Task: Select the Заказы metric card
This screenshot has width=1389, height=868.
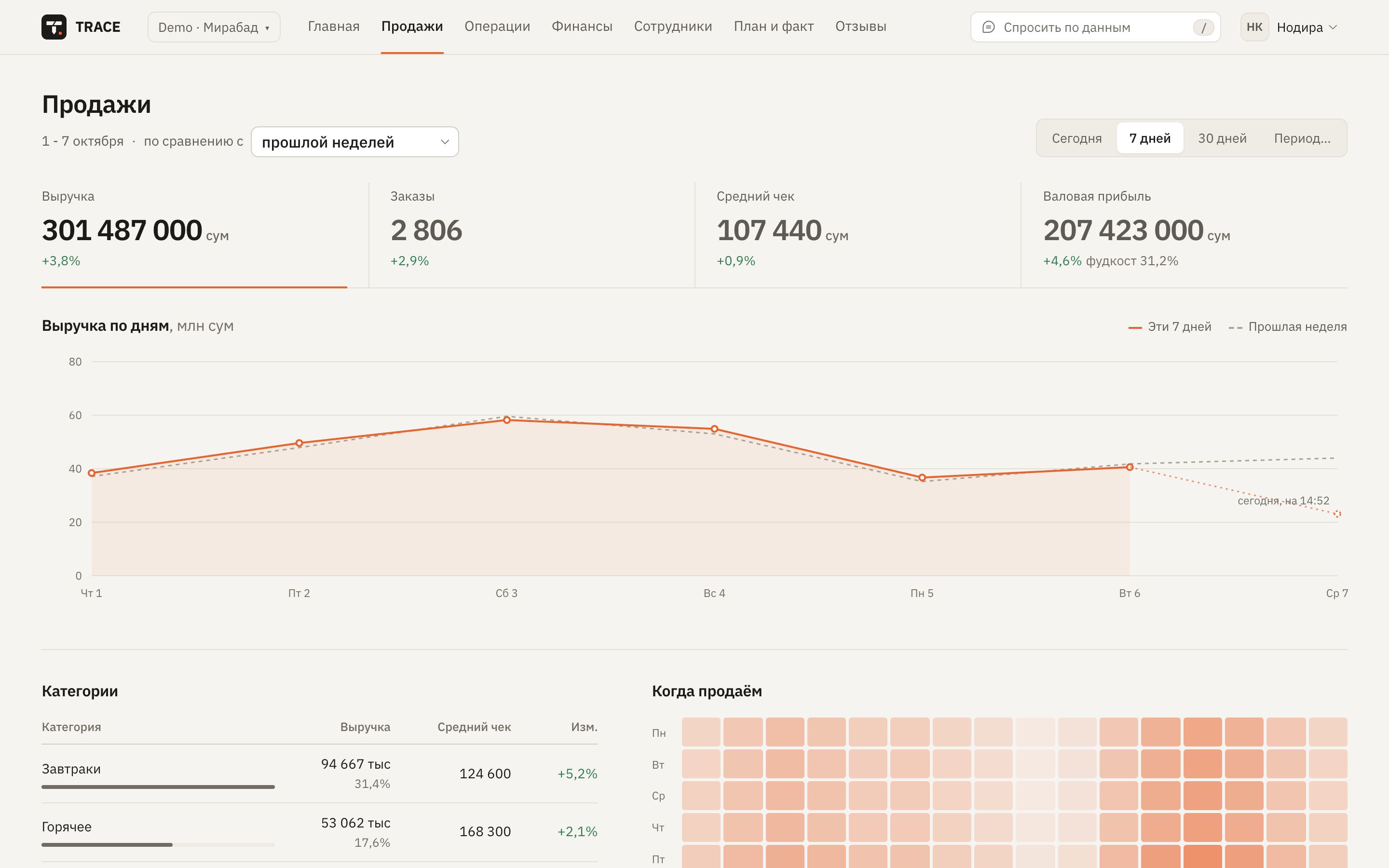Action: click(x=531, y=234)
